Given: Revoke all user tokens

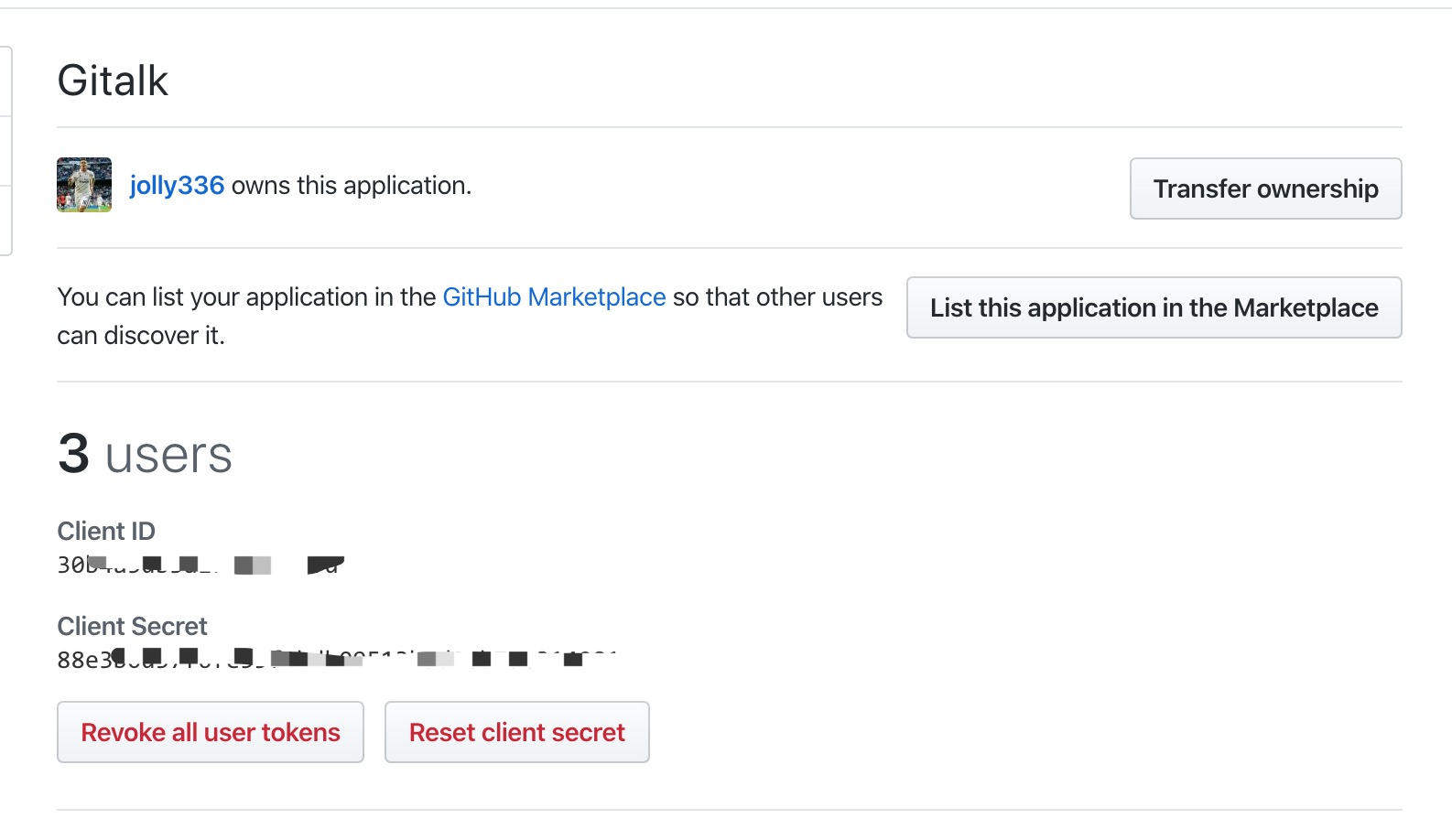Looking at the screenshot, I should 211,732.
